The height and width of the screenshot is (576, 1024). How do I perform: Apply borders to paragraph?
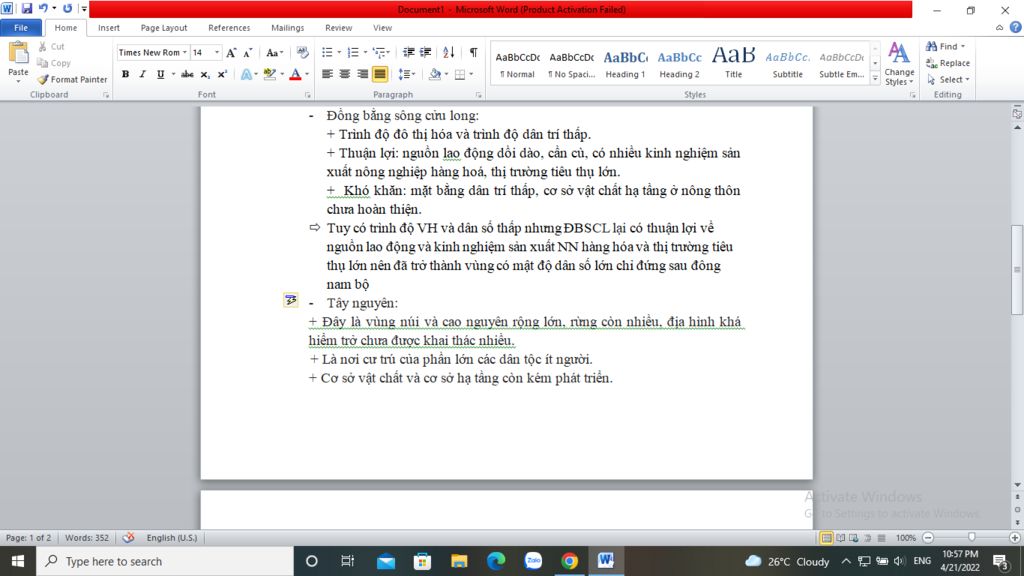(x=460, y=74)
